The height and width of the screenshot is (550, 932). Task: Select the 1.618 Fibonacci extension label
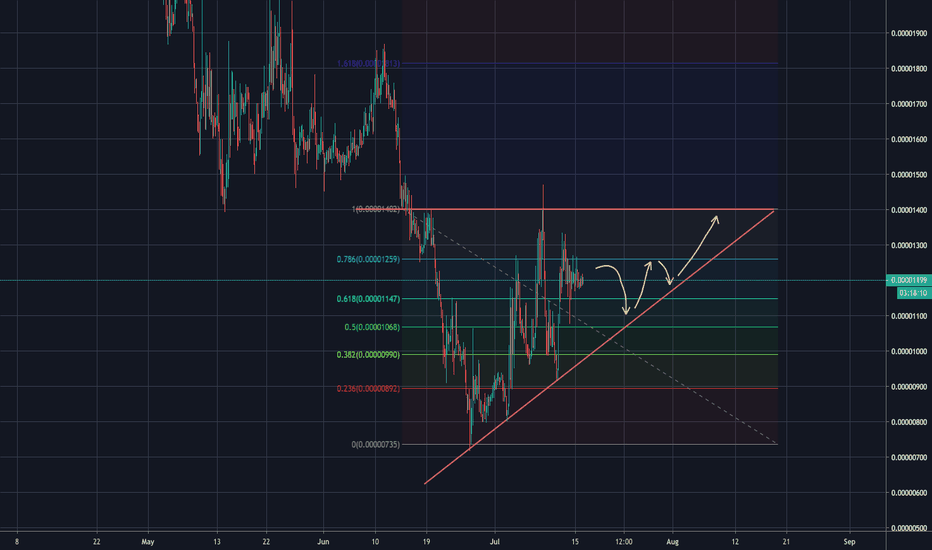point(368,64)
